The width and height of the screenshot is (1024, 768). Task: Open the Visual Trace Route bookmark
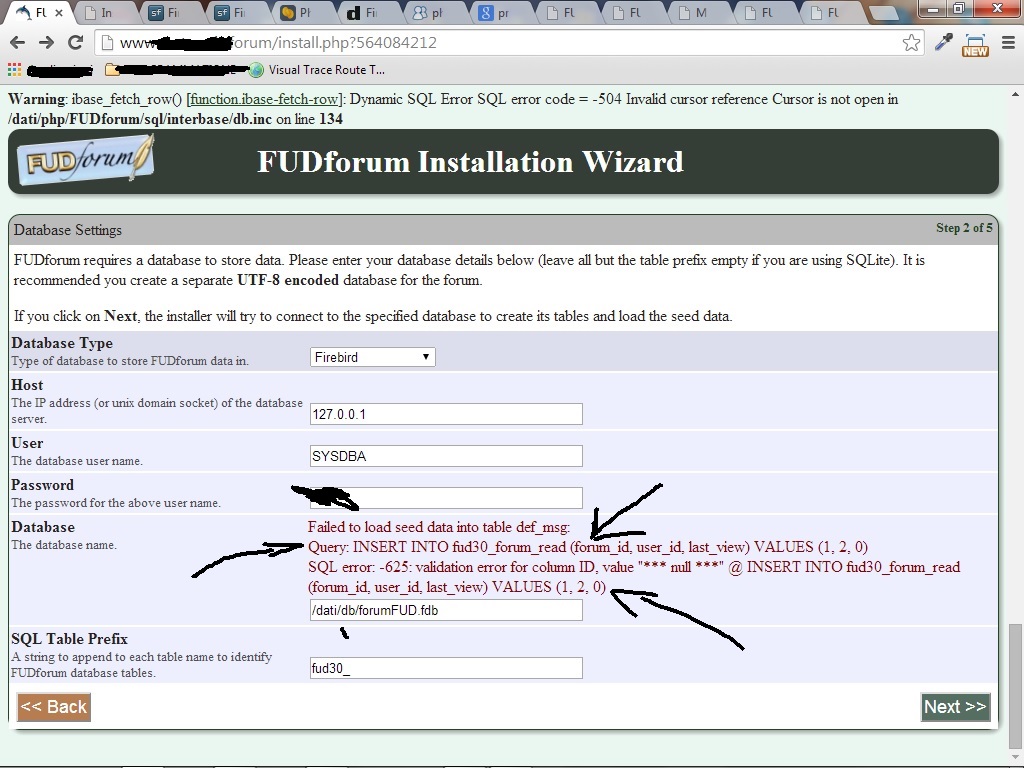point(318,69)
